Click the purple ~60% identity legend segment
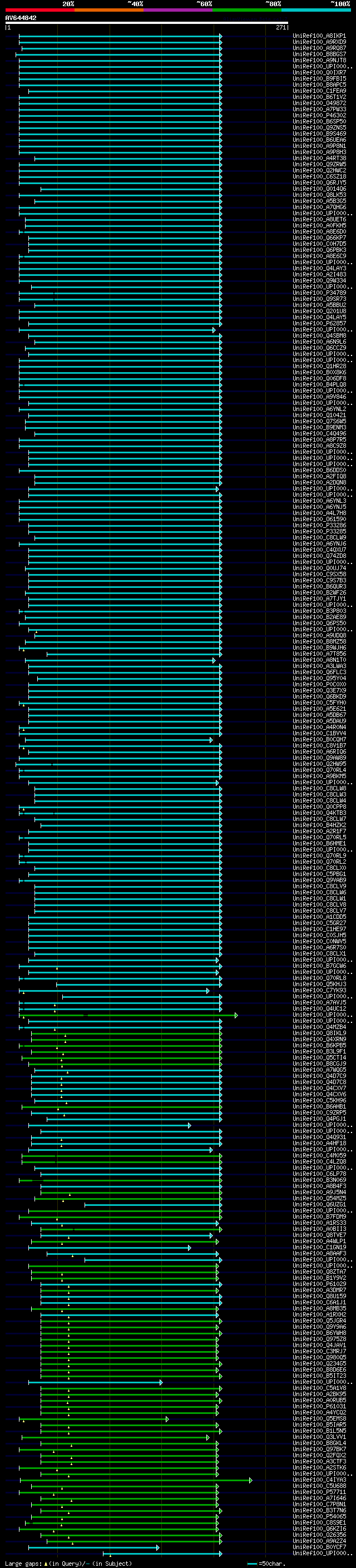 coord(179,10)
